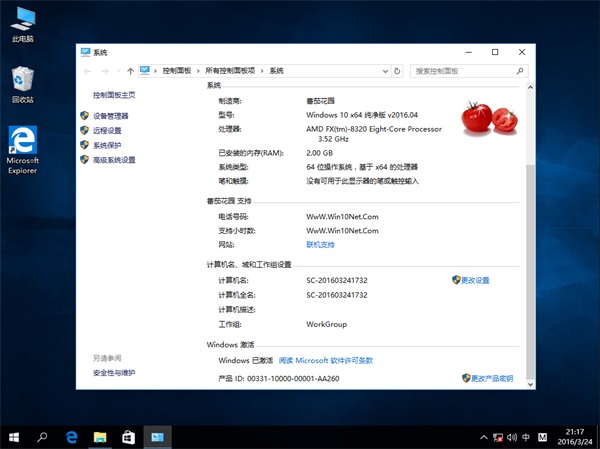Viewport: 600px width, 449px height.
Task: Open the volume tray icon
Action: [512, 437]
